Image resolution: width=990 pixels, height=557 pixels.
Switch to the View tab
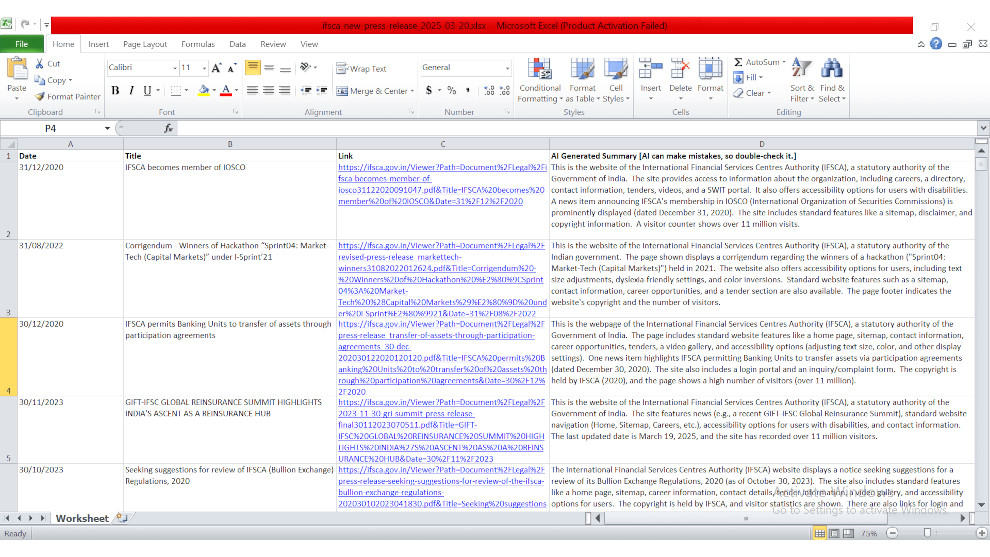point(309,44)
